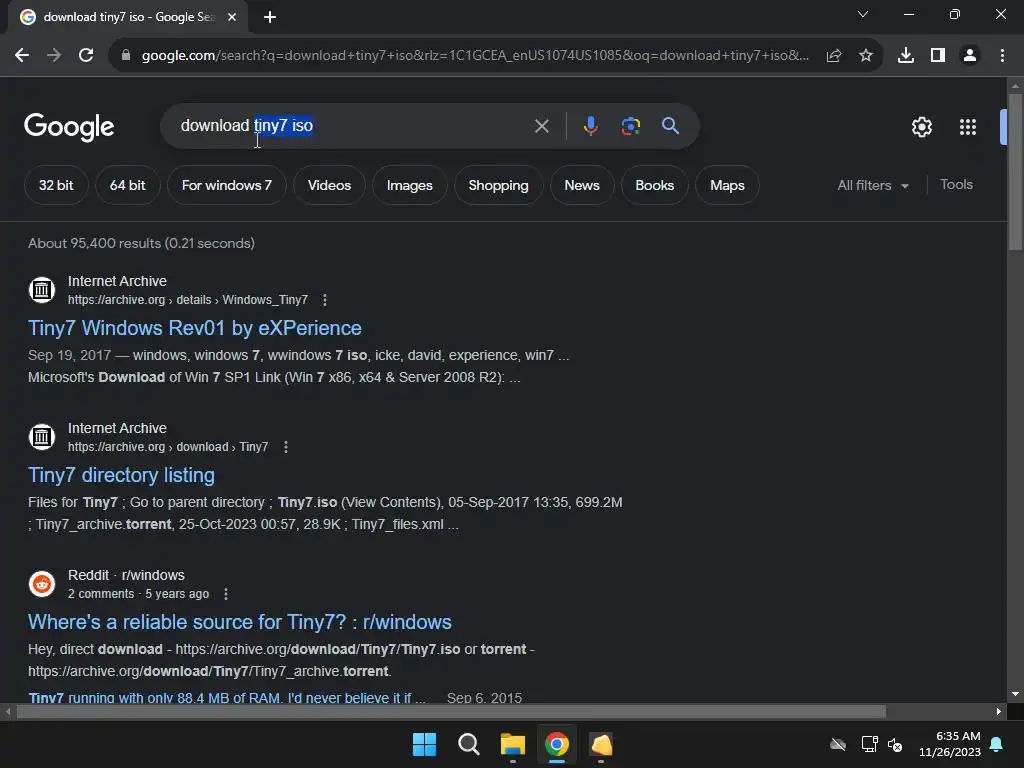This screenshot has height=768, width=1024.
Task: Click Chrome icon in the taskbar
Action: [x=557, y=744]
